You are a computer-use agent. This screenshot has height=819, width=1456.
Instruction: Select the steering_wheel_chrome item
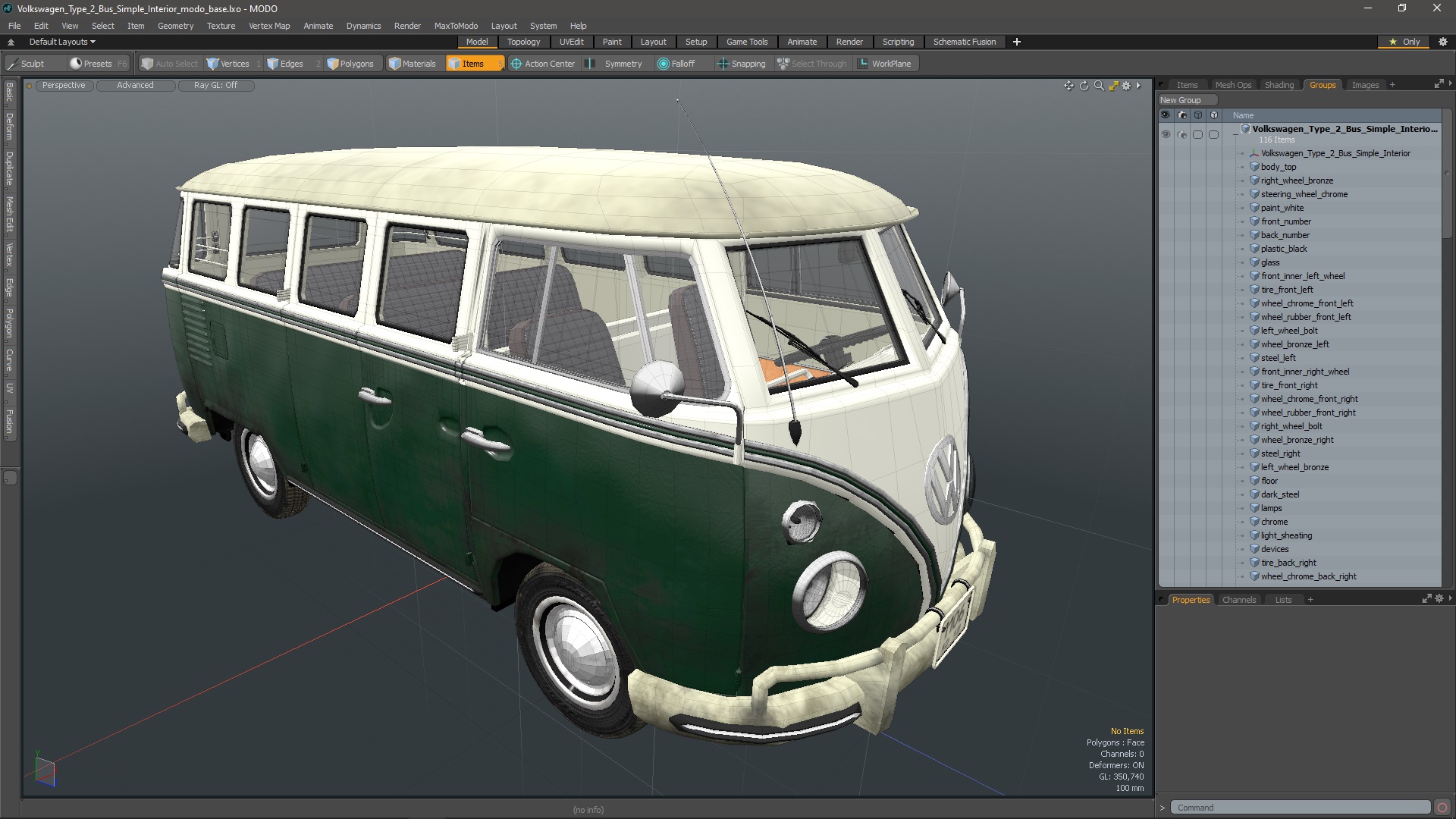tap(1304, 194)
